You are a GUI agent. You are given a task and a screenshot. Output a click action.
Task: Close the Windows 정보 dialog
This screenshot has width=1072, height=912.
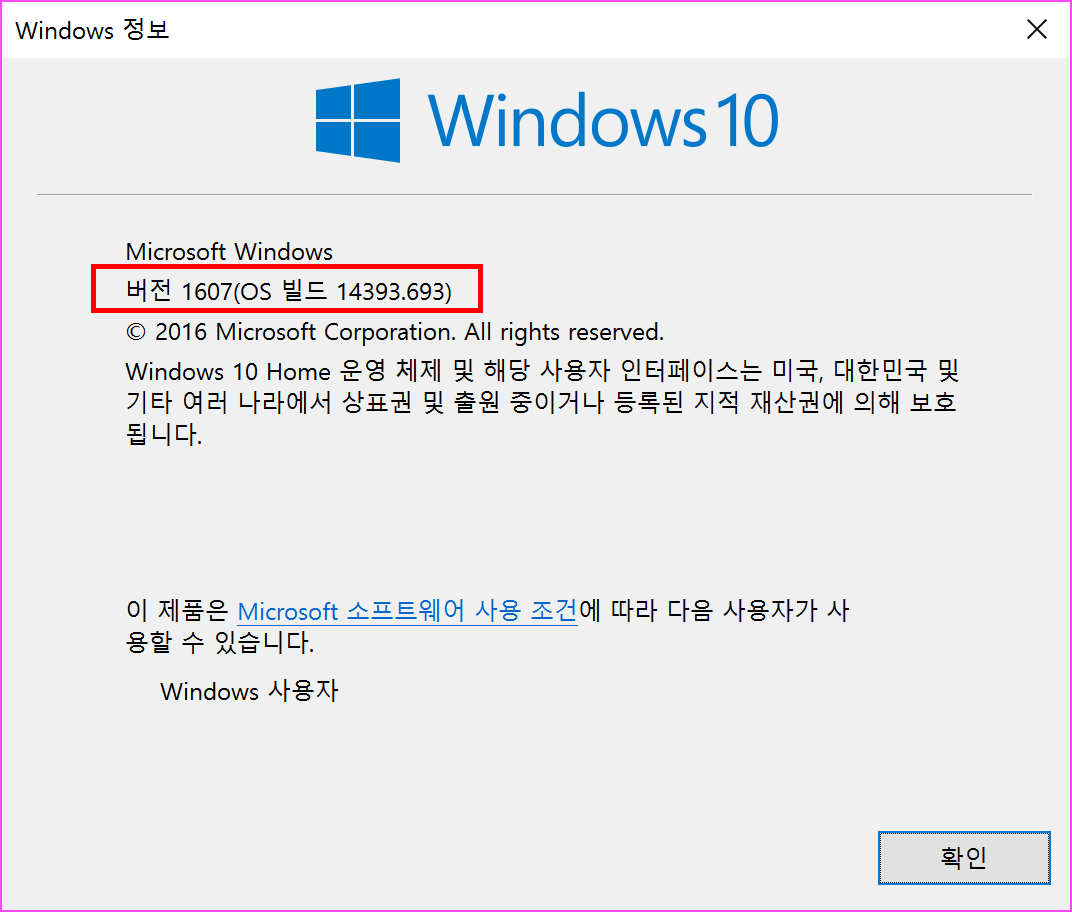pyautogui.click(x=1036, y=29)
